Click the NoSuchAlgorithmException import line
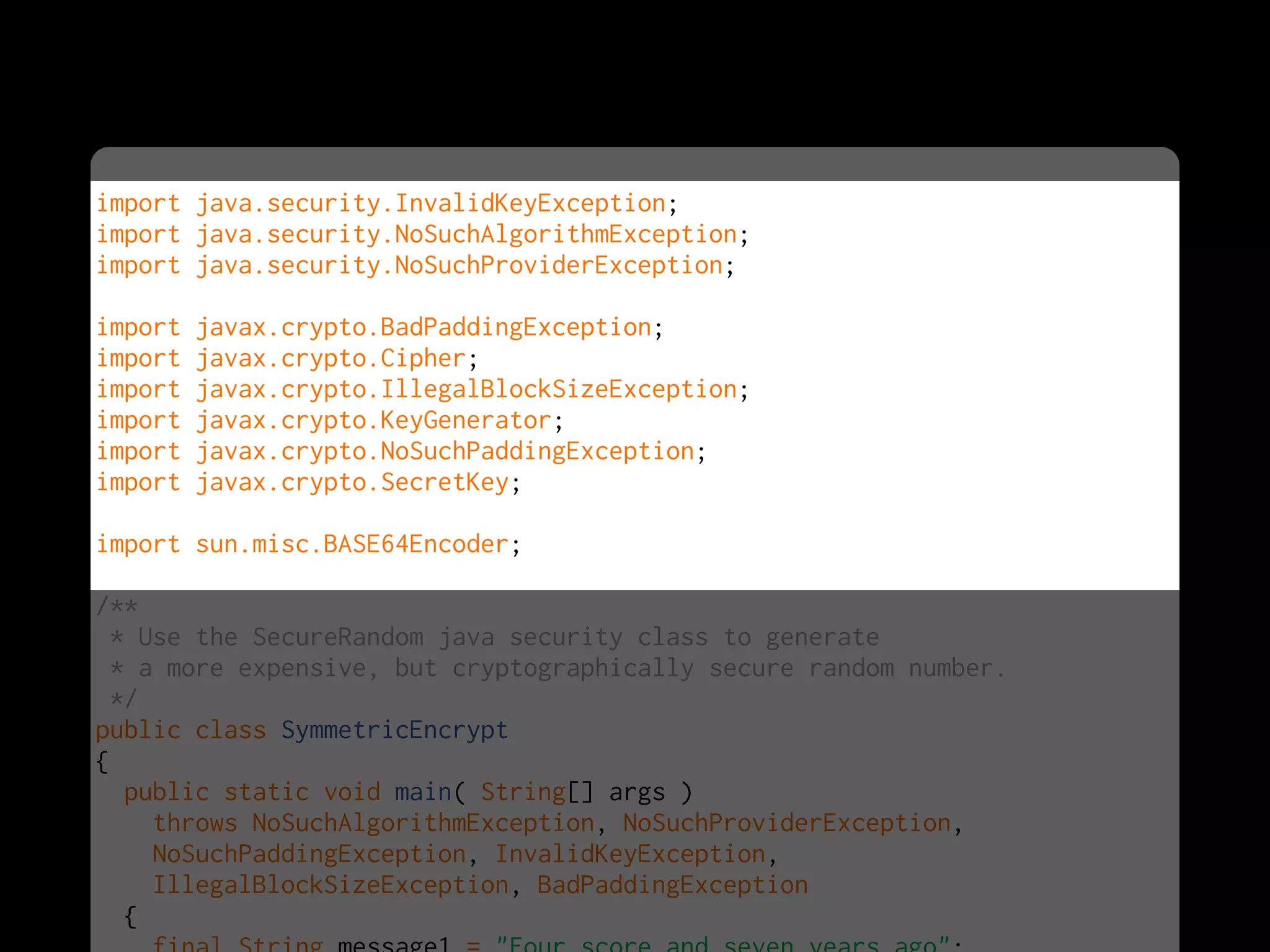The height and width of the screenshot is (952, 1270). click(422, 235)
